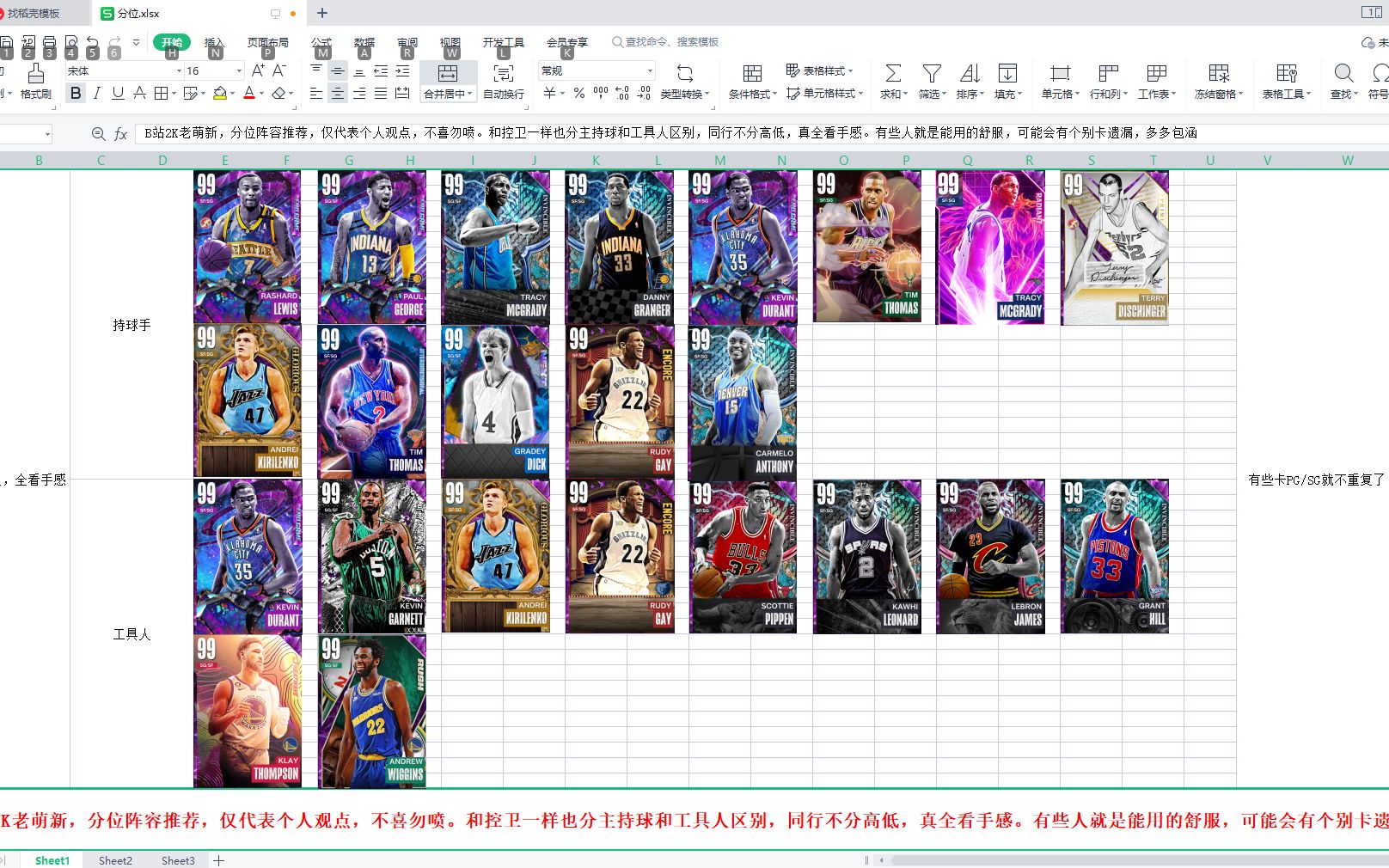1389x868 pixels.
Task: Click the currency ¥ format icon
Action: pos(549,93)
